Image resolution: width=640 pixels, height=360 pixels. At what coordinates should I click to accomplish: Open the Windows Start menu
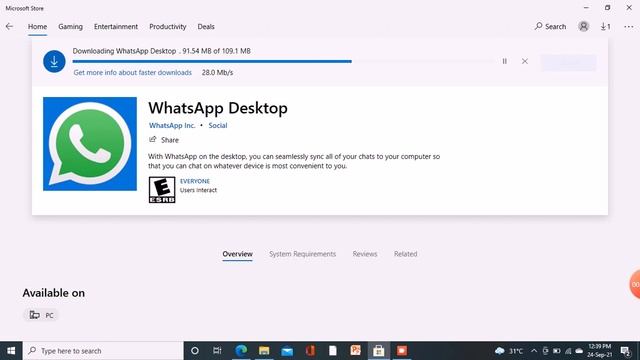point(11,351)
